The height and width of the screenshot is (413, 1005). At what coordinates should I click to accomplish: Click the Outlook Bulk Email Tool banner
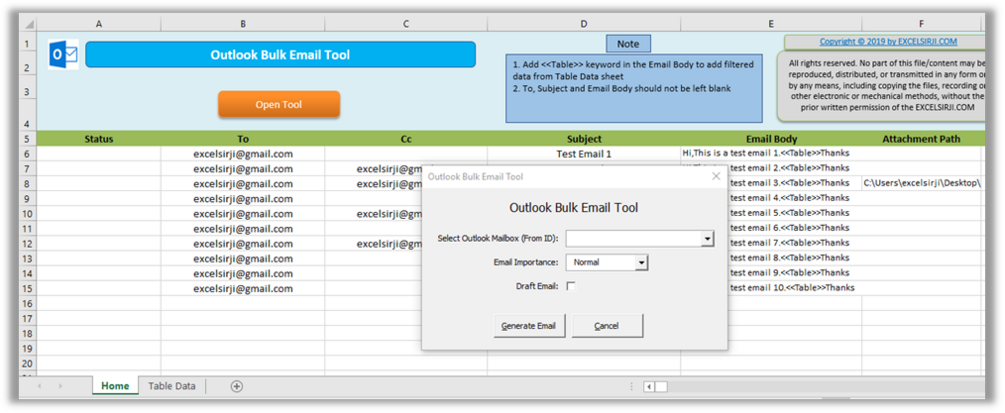(280, 55)
